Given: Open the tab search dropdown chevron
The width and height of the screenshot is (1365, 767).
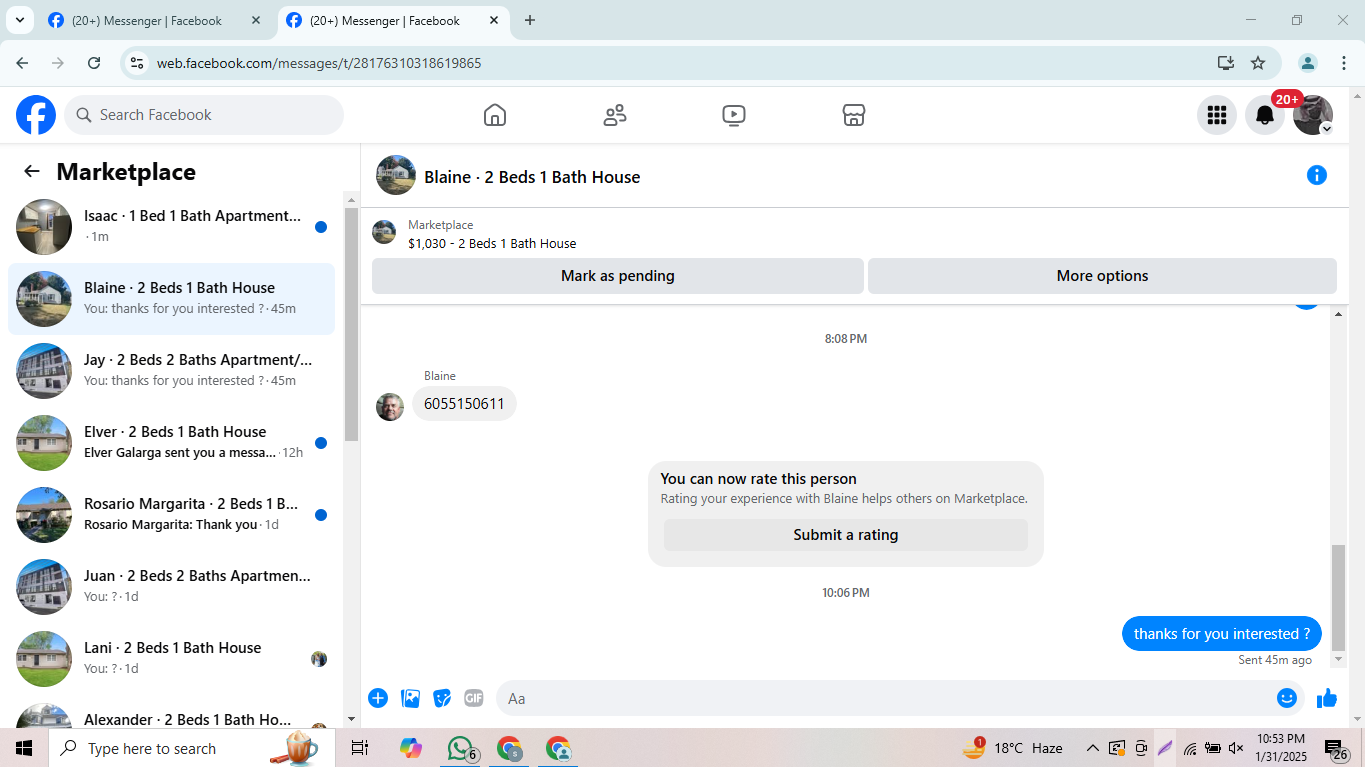Looking at the screenshot, I should [x=19, y=20].
